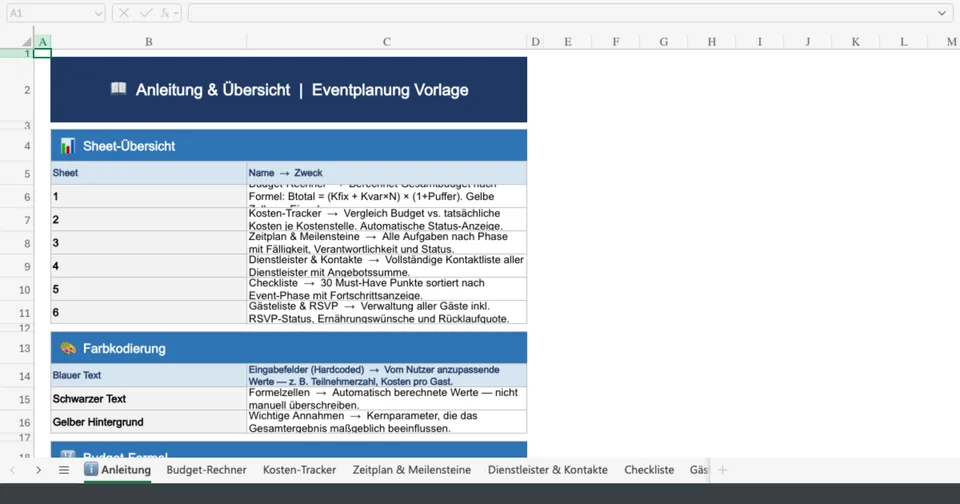Select row 2 header
The width and height of the screenshot is (960, 504).
tap(17, 90)
